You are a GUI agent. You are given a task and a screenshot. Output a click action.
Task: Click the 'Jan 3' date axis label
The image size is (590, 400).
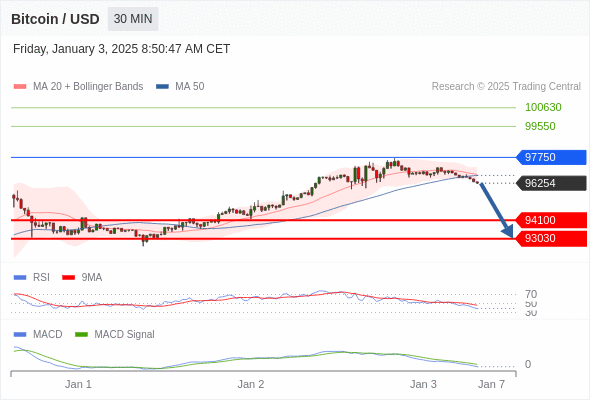click(x=423, y=385)
